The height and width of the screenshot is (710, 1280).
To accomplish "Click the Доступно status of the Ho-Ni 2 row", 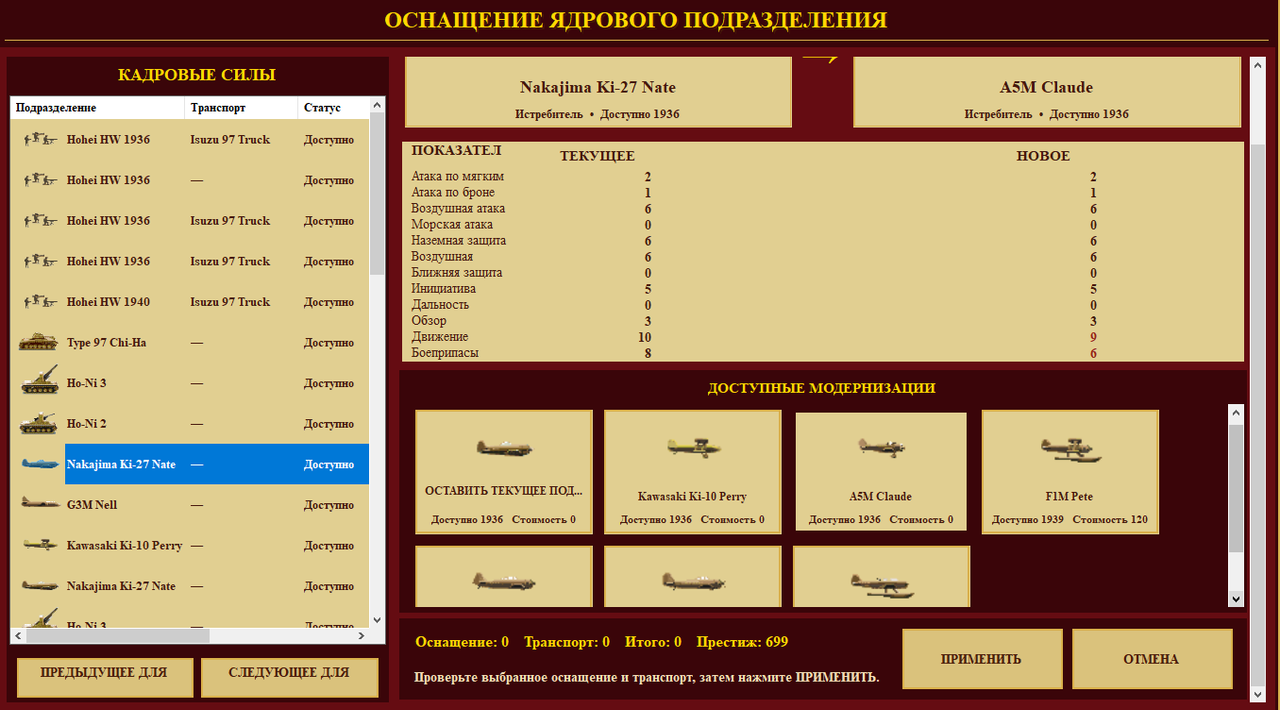I will [329, 424].
